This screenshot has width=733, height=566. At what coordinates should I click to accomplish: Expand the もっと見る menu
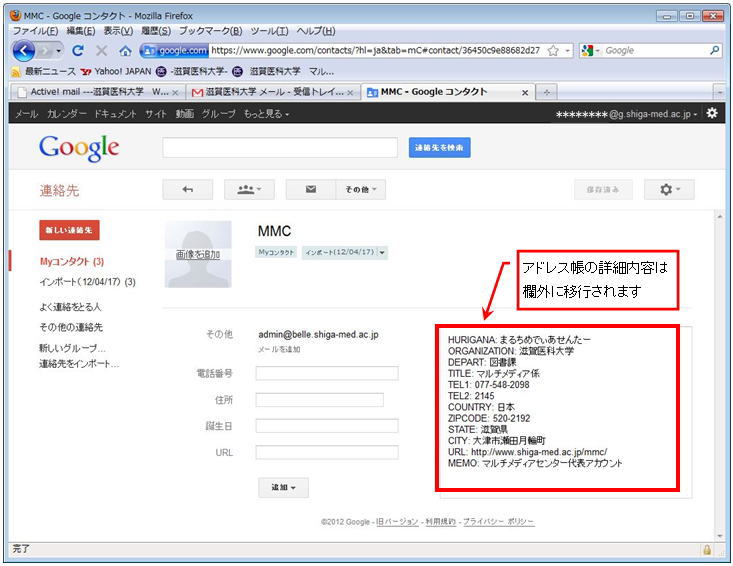(x=266, y=114)
